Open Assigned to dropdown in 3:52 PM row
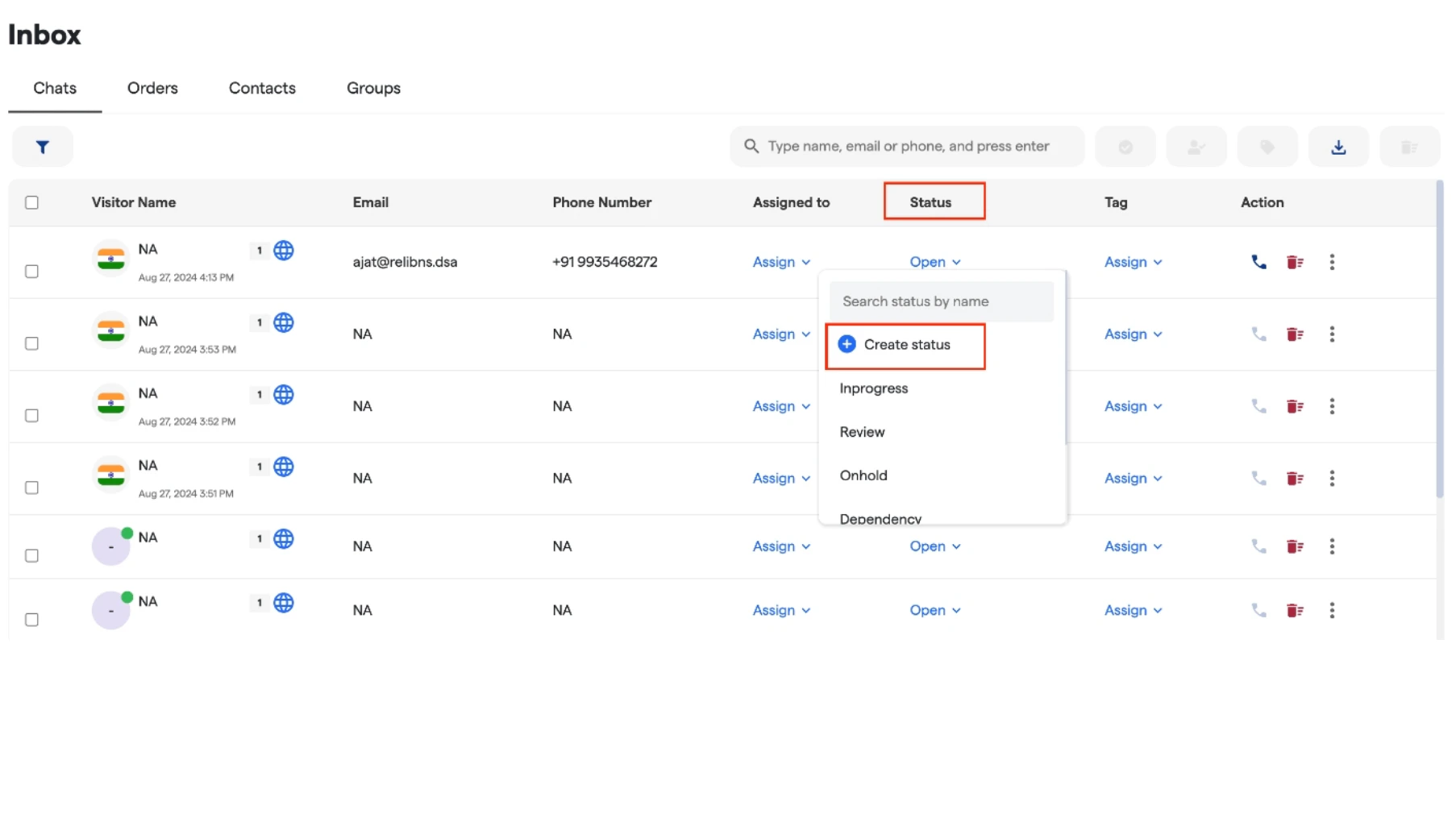The height and width of the screenshot is (822, 1456). [x=781, y=406]
